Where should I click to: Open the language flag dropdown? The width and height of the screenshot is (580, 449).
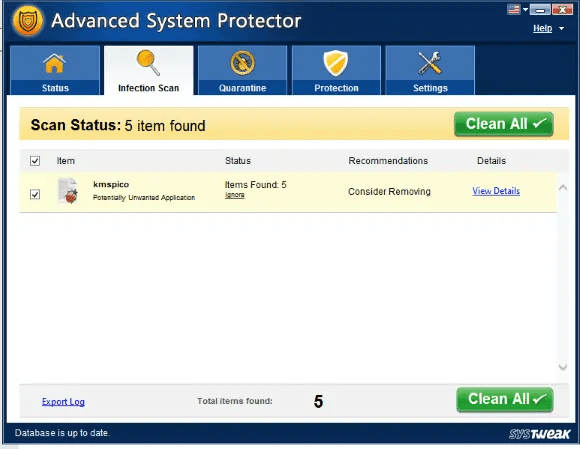(x=517, y=9)
